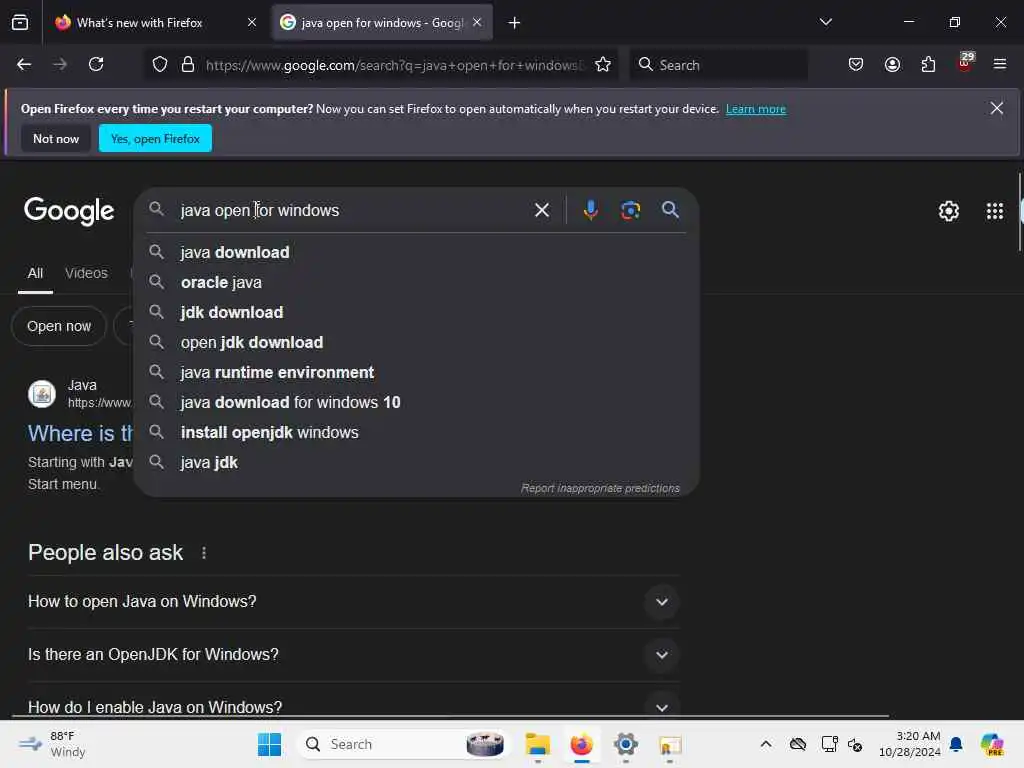Apply Open now filter chip
This screenshot has width=1024, height=768.
(x=59, y=327)
